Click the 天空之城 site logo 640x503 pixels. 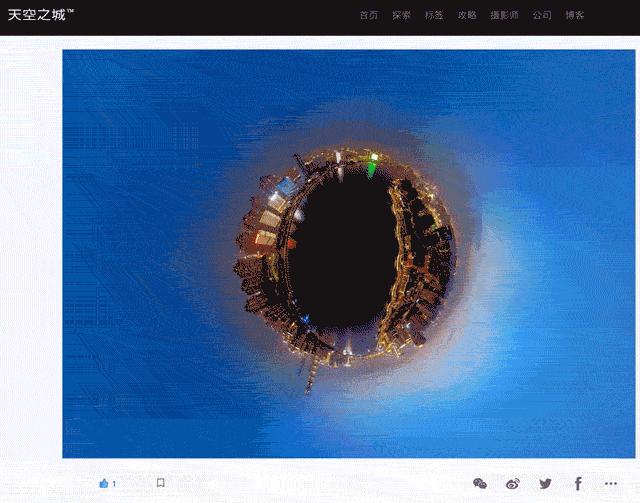pyautogui.click(x=40, y=15)
